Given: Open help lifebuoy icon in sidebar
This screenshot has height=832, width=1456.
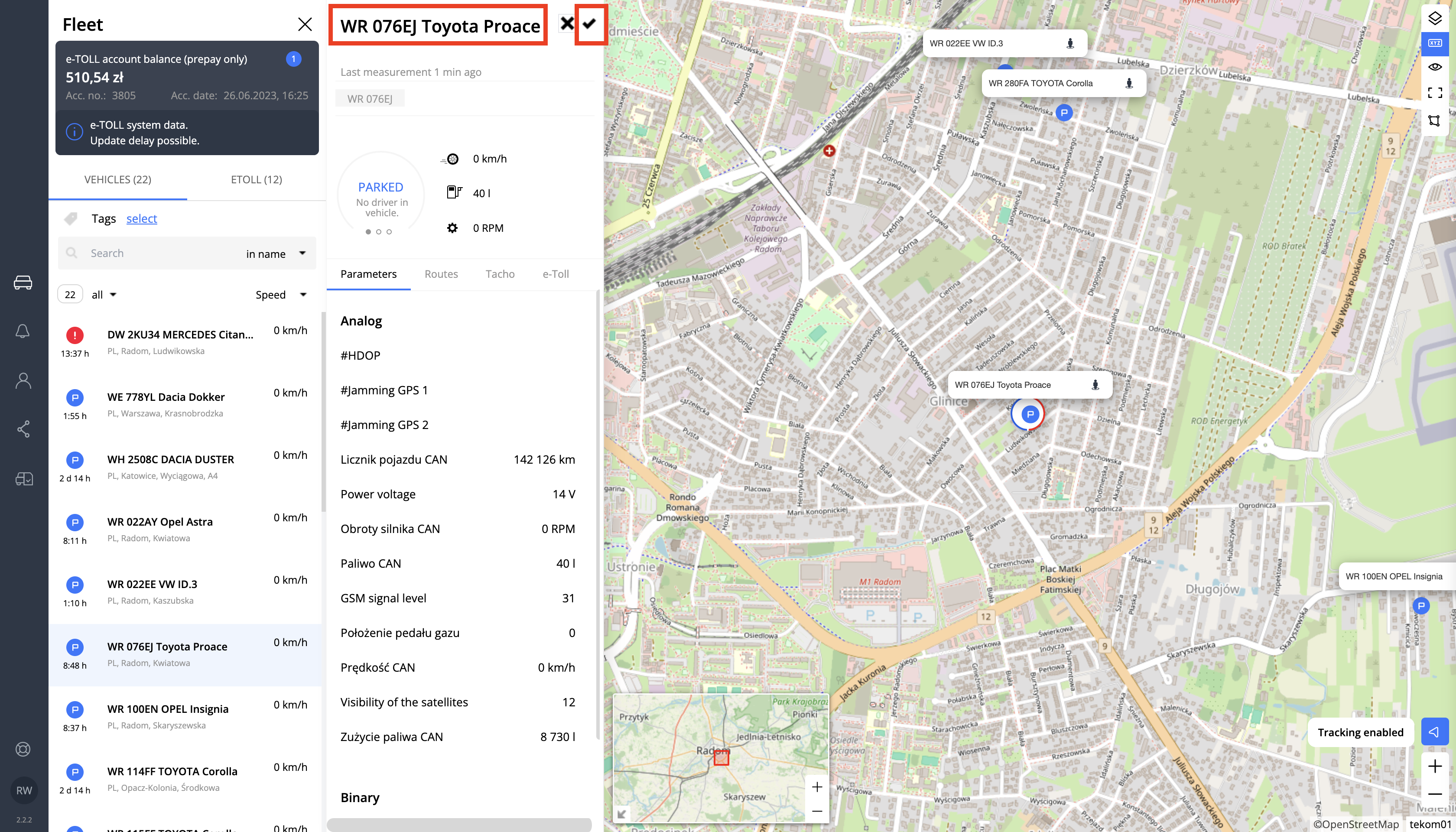Looking at the screenshot, I should (23, 749).
